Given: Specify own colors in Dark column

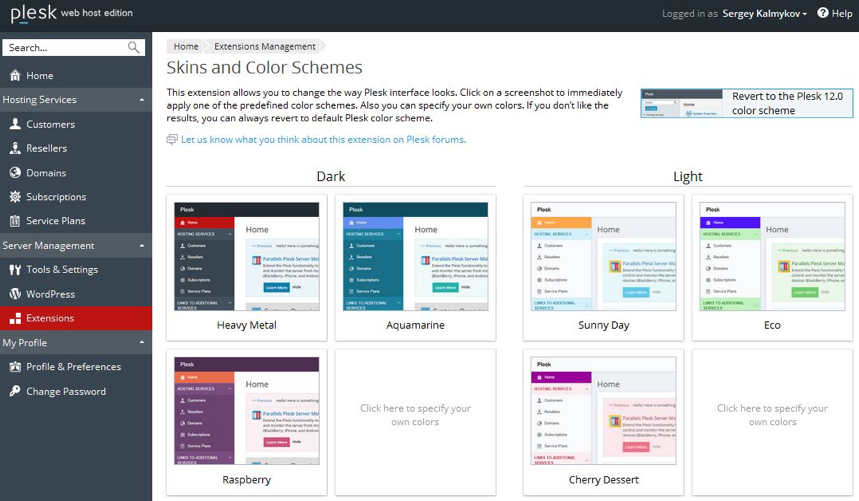Looking at the screenshot, I should pos(415,422).
